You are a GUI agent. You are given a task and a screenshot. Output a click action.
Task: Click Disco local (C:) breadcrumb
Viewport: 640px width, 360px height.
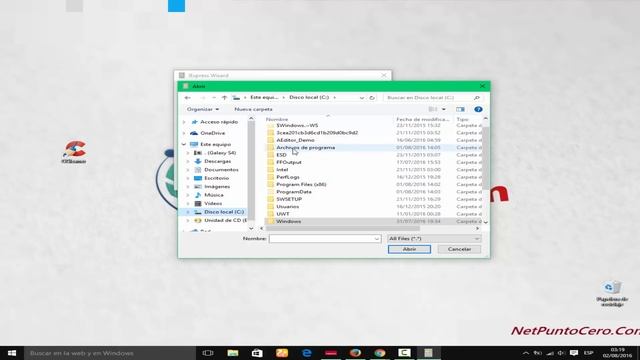click(x=309, y=97)
